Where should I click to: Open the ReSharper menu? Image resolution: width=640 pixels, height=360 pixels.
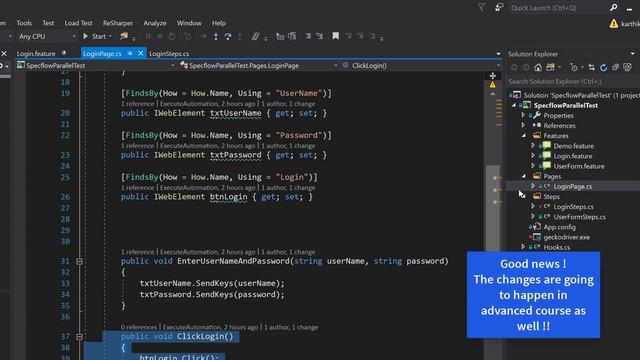118,23
